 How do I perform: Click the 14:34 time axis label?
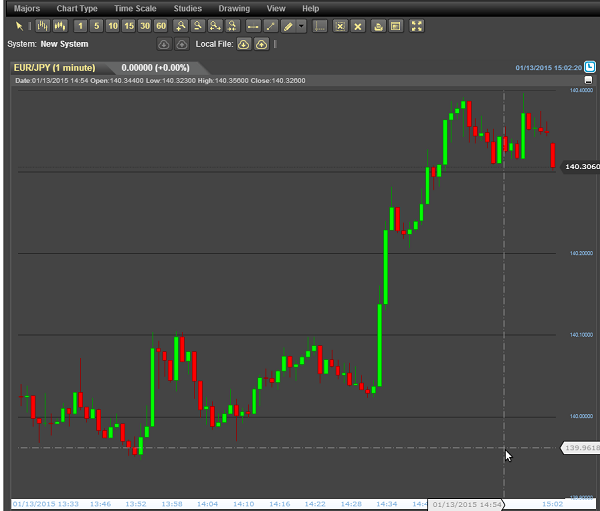(386, 504)
